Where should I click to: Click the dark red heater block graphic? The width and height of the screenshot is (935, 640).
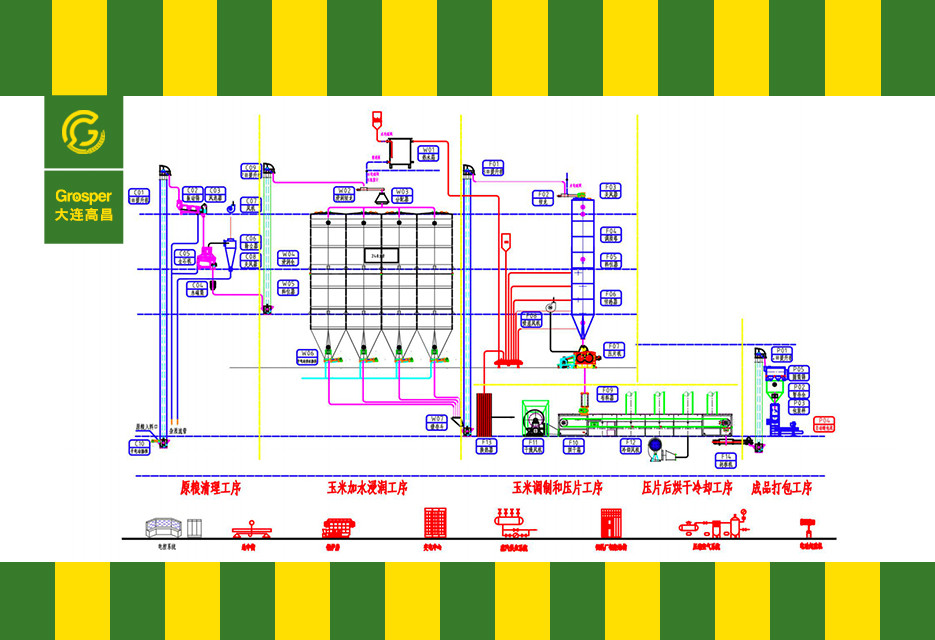pos(483,415)
